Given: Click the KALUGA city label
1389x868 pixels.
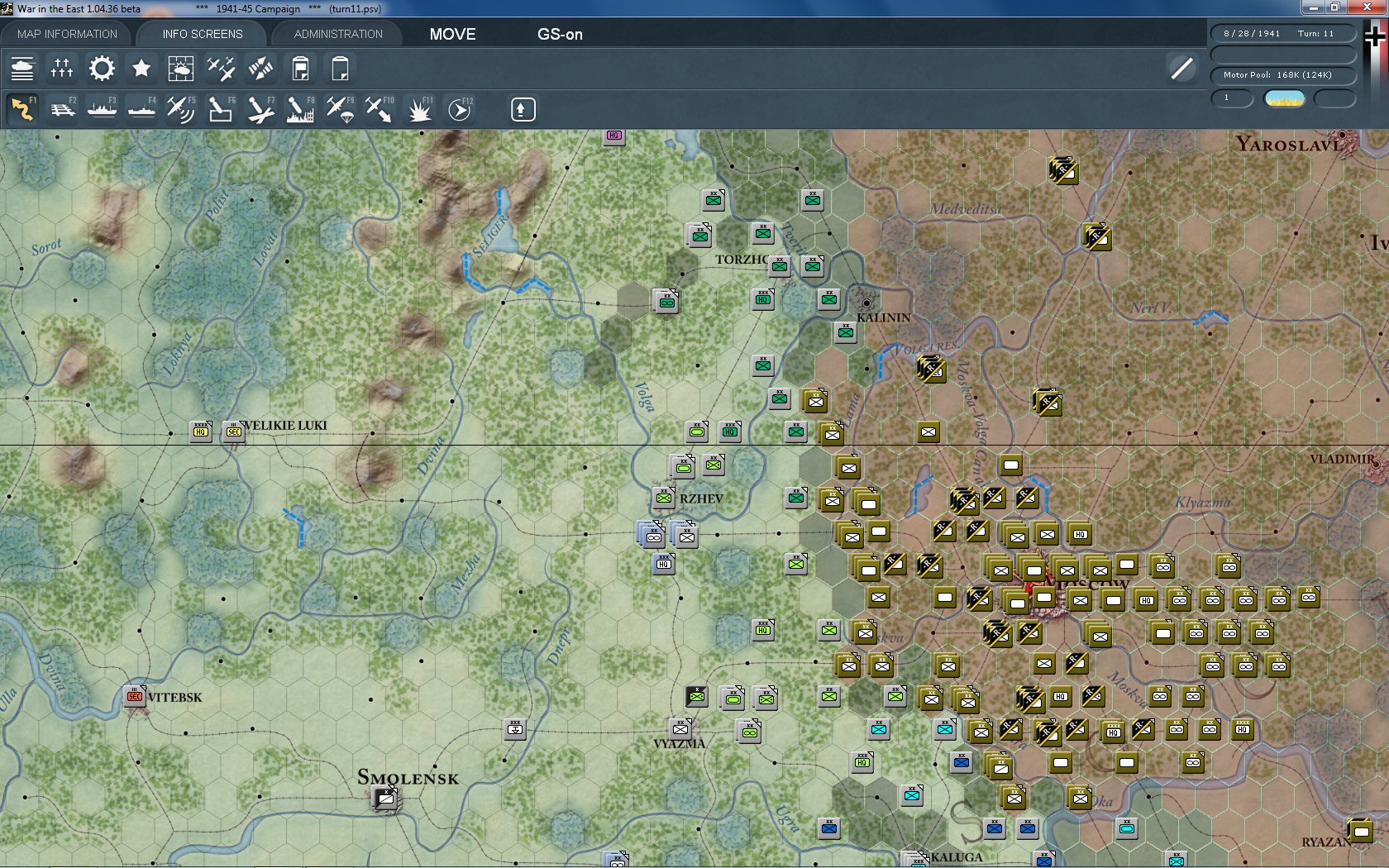Looking at the screenshot, I should click(x=957, y=857).
